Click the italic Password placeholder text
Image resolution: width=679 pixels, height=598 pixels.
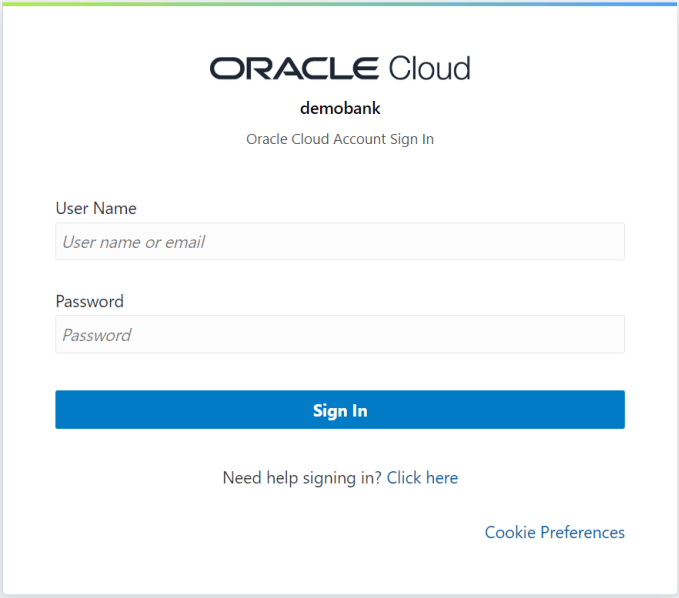pyautogui.click(x=97, y=335)
